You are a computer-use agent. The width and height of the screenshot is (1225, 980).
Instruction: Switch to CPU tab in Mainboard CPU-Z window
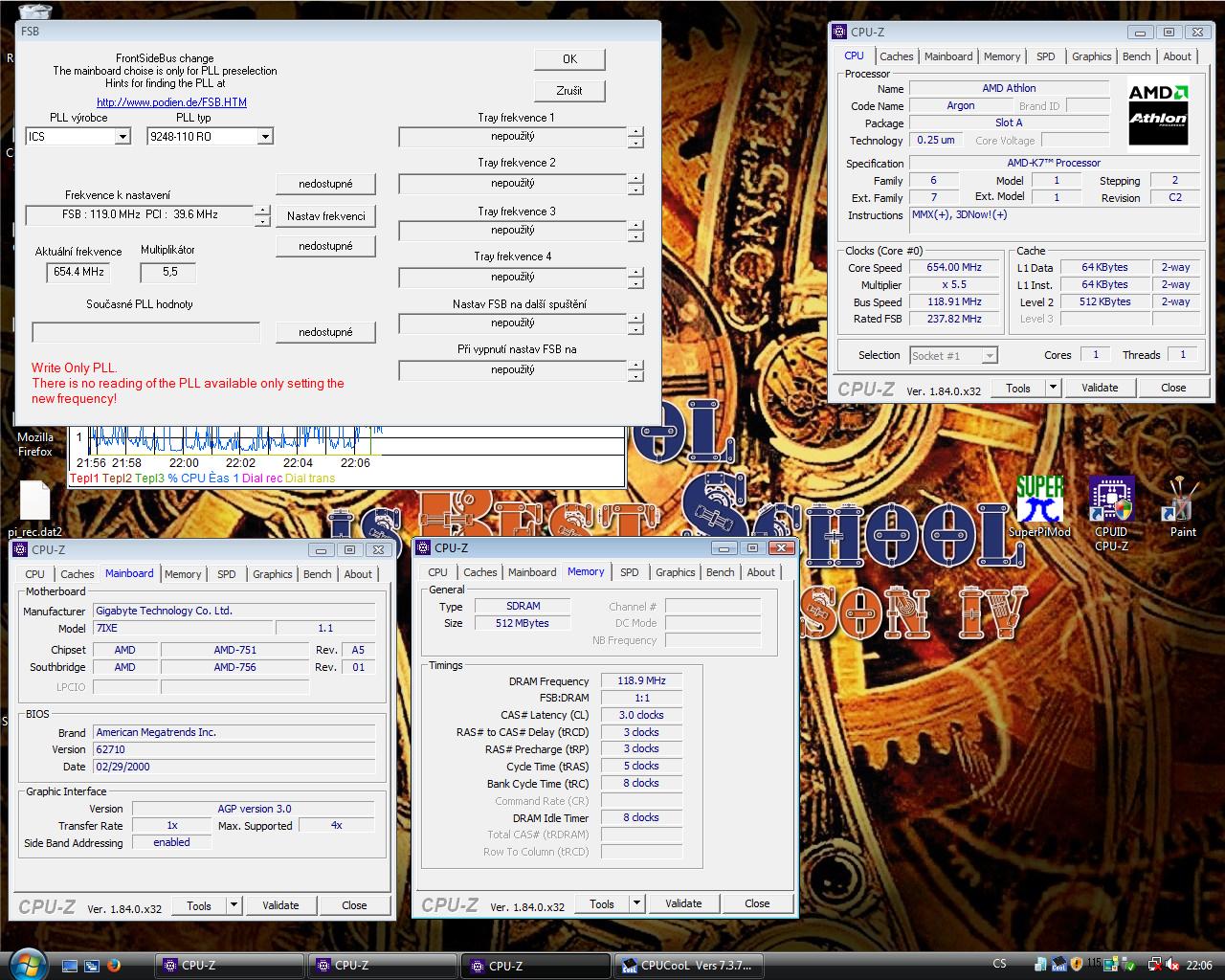34,574
